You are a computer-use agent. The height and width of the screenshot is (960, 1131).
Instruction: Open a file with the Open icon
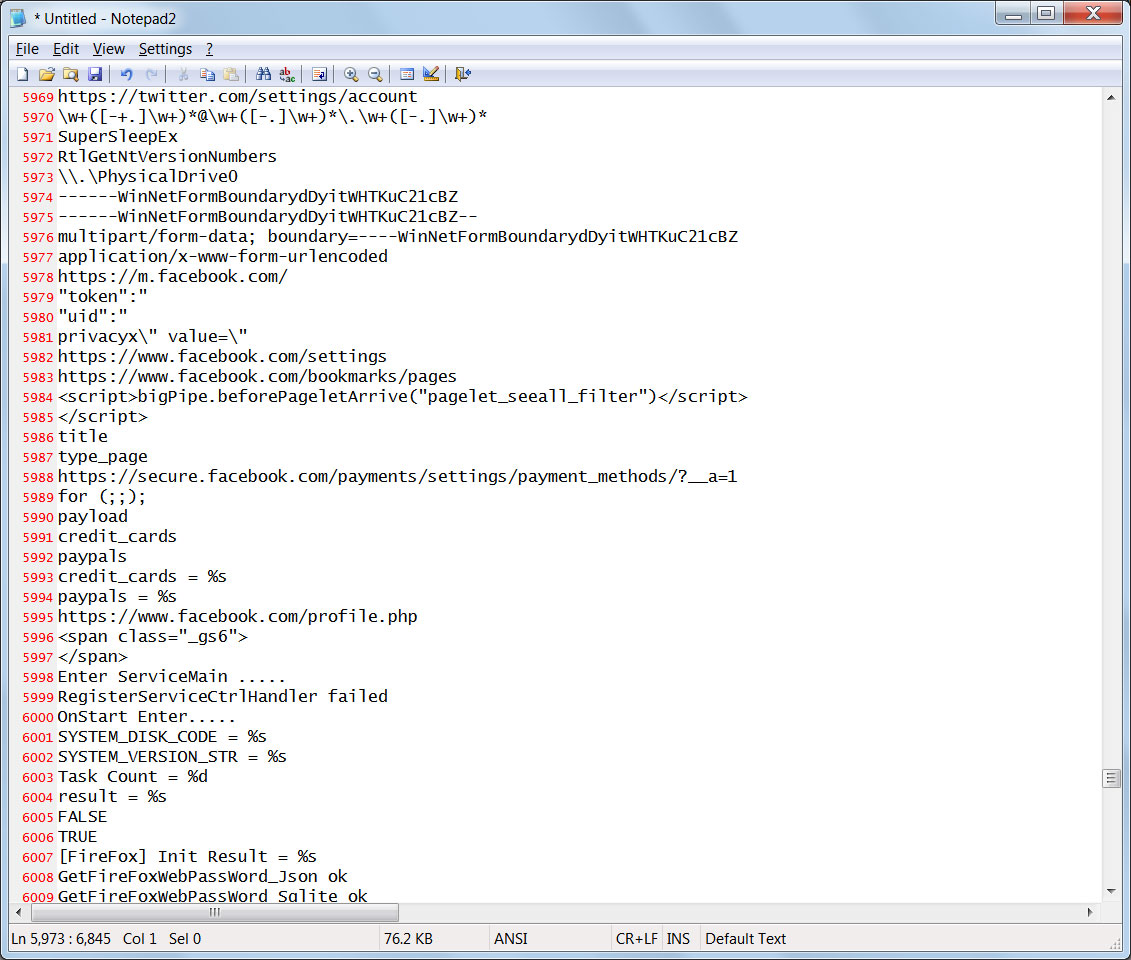click(x=46, y=74)
